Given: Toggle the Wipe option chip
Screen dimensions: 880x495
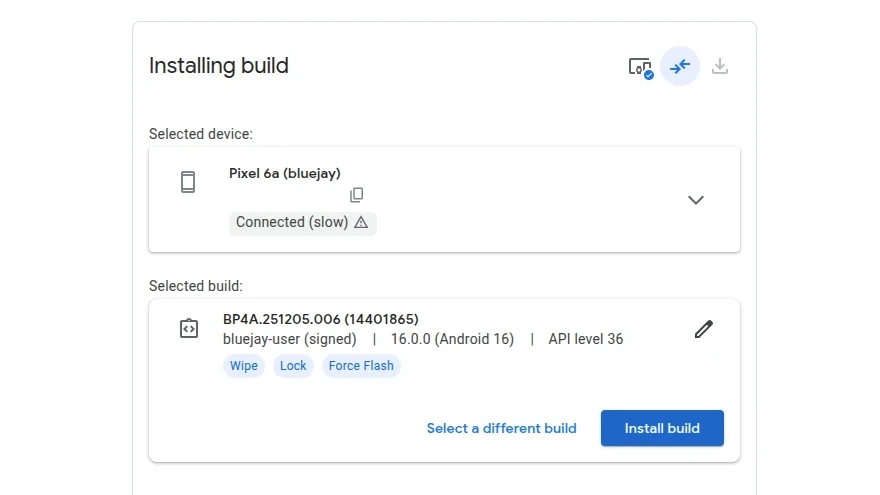Looking at the screenshot, I should coord(244,366).
